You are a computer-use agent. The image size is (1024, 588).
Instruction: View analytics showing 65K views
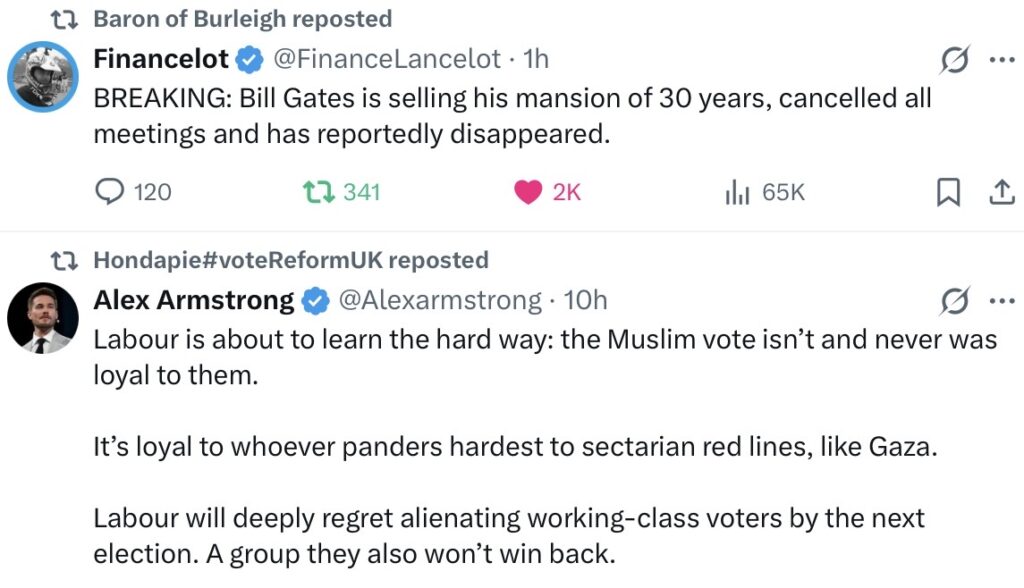coord(737,191)
